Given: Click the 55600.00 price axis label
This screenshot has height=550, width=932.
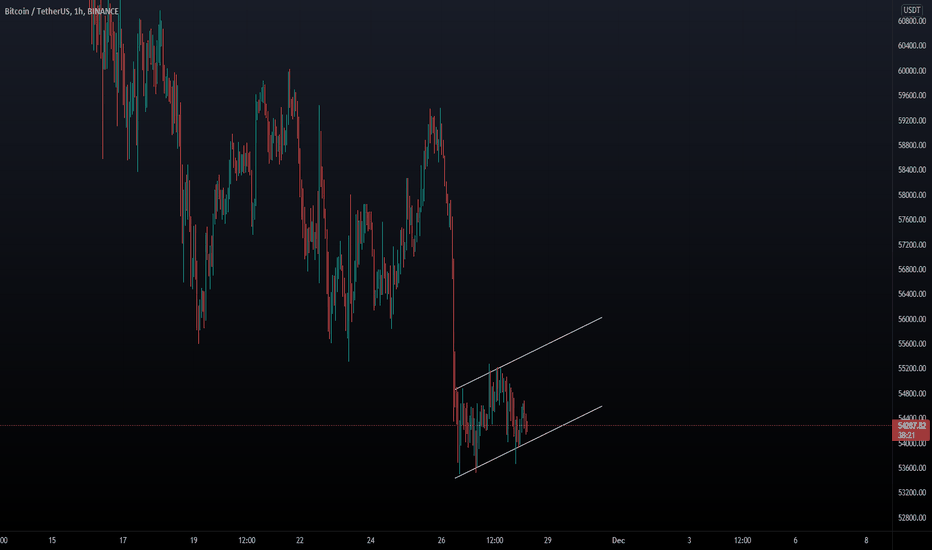Looking at the screenshot, I should 912,344.
